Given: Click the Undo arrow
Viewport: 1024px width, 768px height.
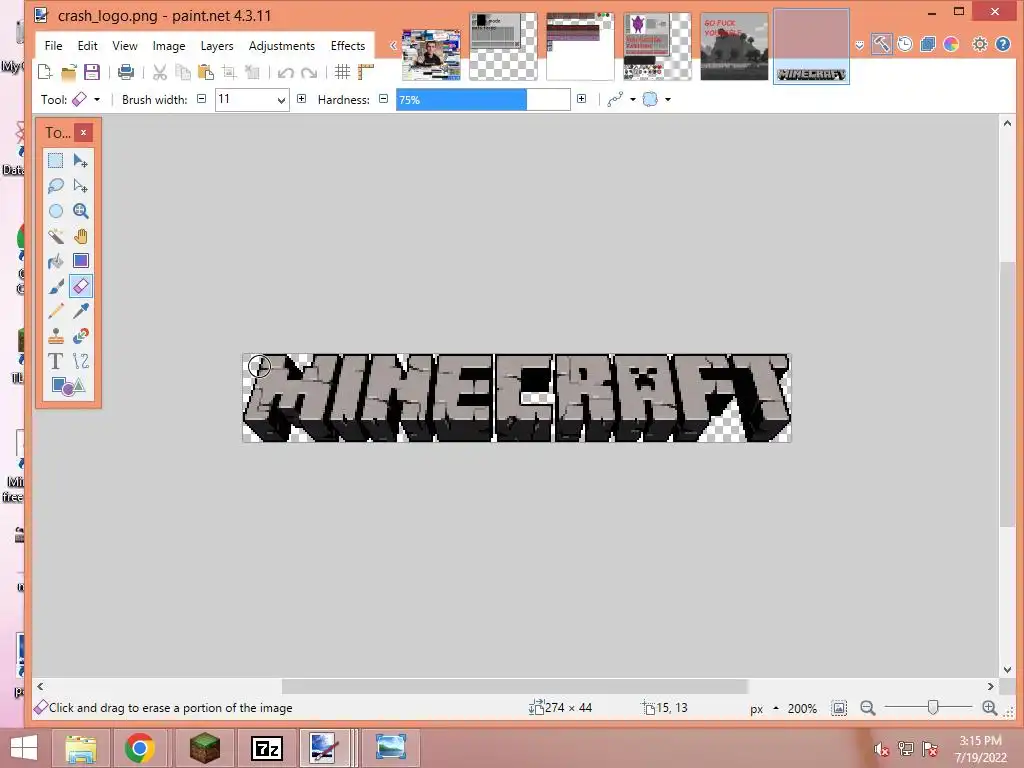Looking at the screenshot, I should (x=285, y=72).
